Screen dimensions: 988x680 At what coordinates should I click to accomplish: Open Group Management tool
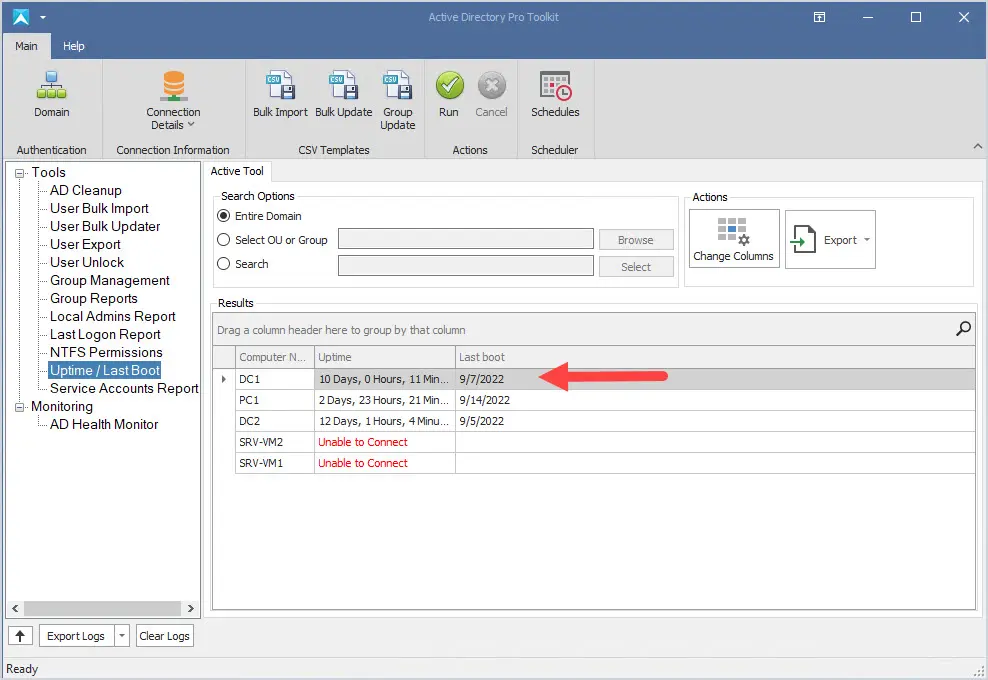pos(110,280)
